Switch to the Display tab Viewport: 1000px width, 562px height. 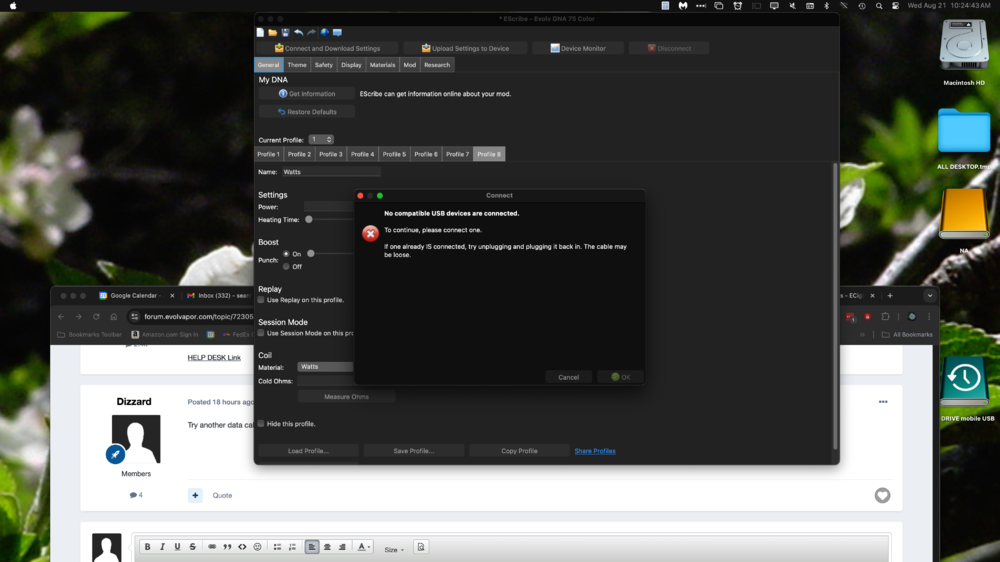click(x=351, y=65)
